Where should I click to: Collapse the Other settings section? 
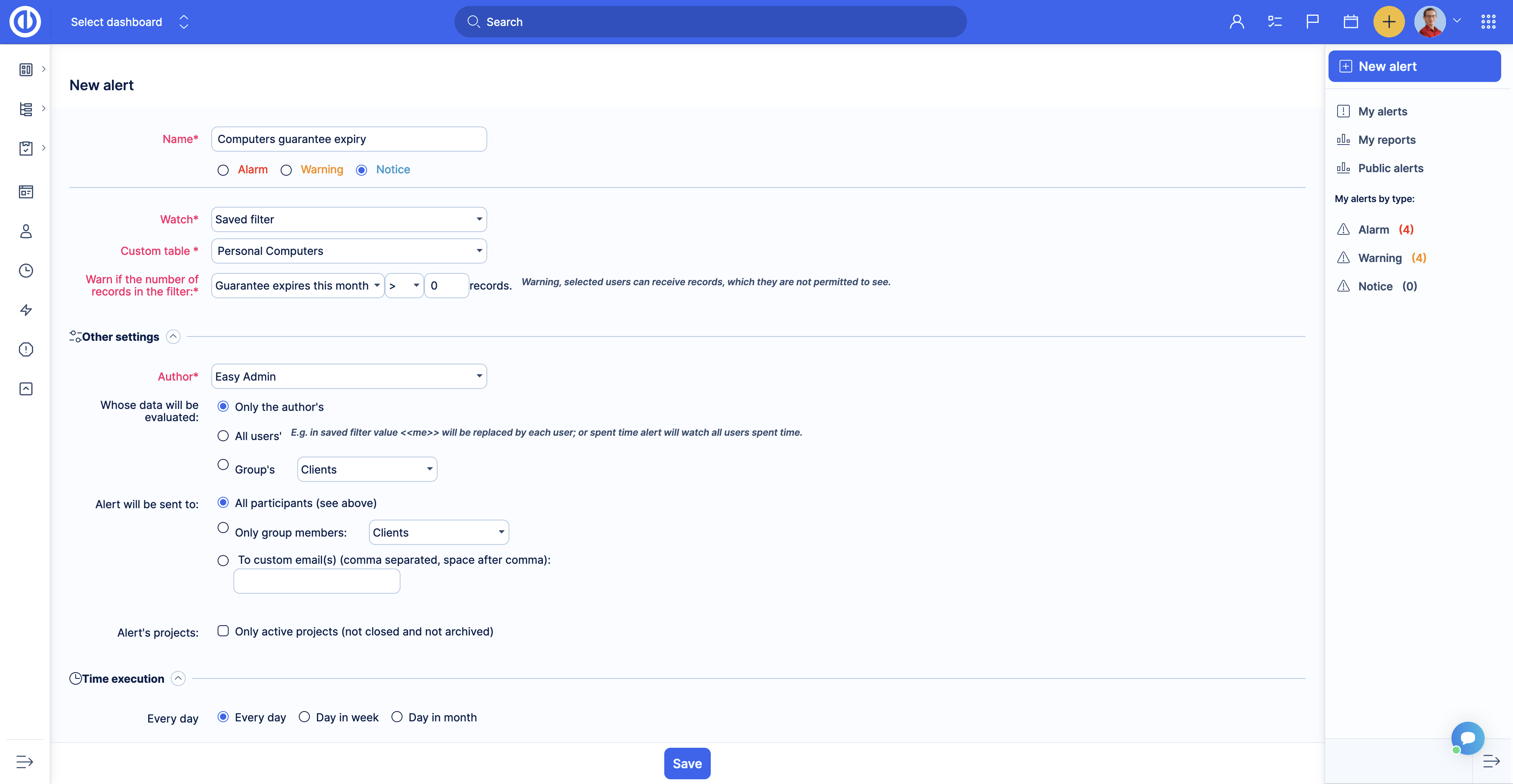(x=173, y=336)
